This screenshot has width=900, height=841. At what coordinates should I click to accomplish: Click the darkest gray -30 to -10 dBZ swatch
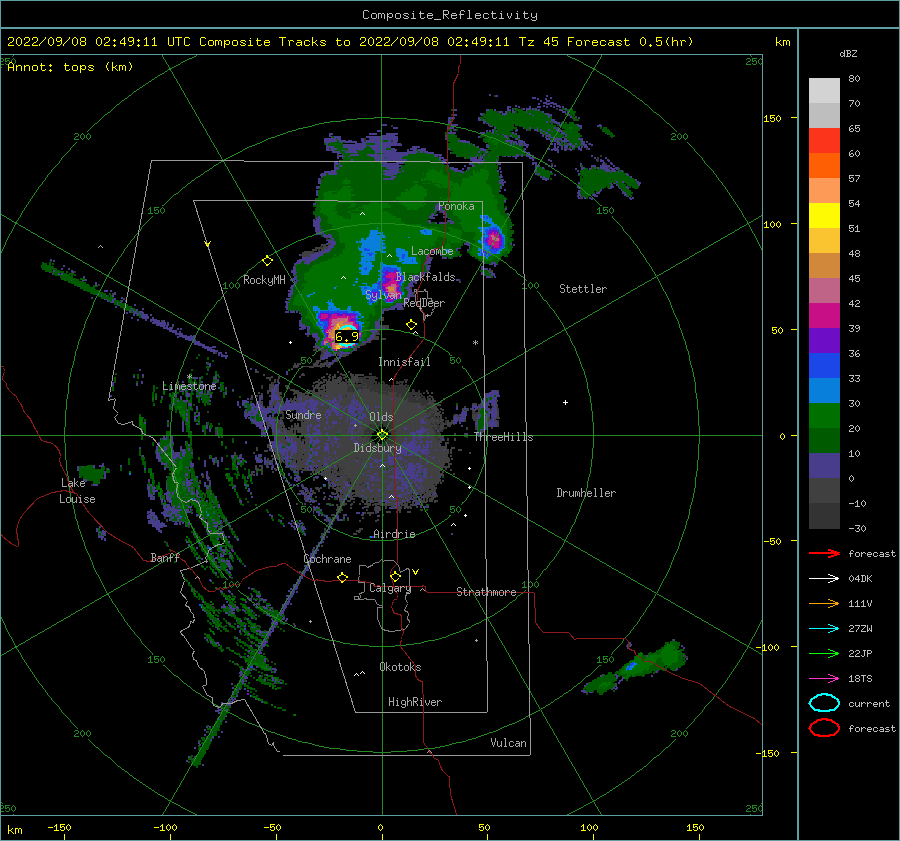(824, 516)
